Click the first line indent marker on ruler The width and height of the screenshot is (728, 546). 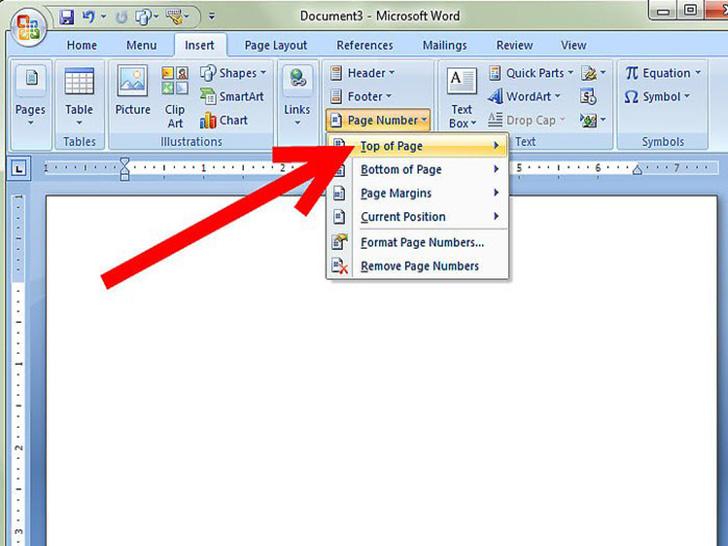124,162
